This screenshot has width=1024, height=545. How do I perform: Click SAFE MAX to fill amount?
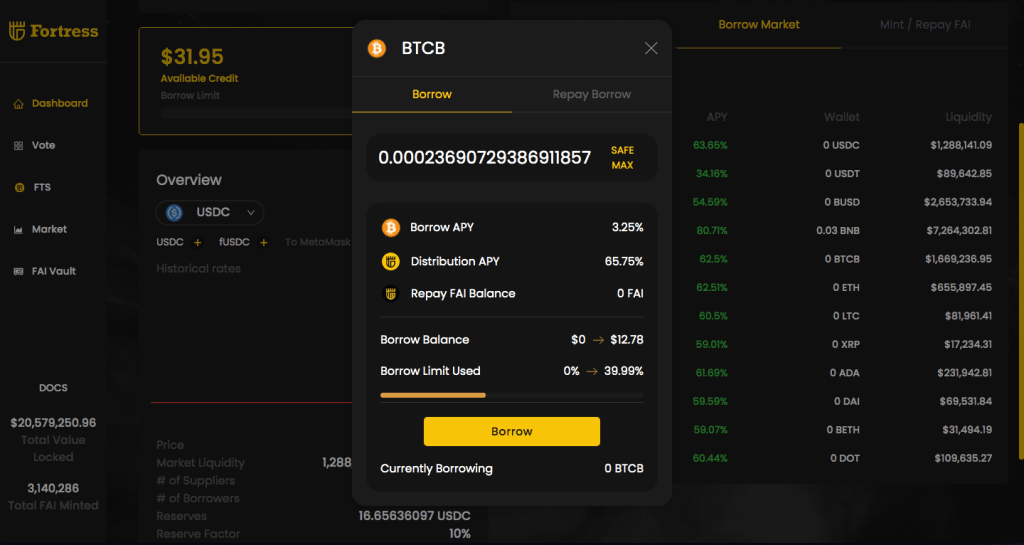(622, 158)
